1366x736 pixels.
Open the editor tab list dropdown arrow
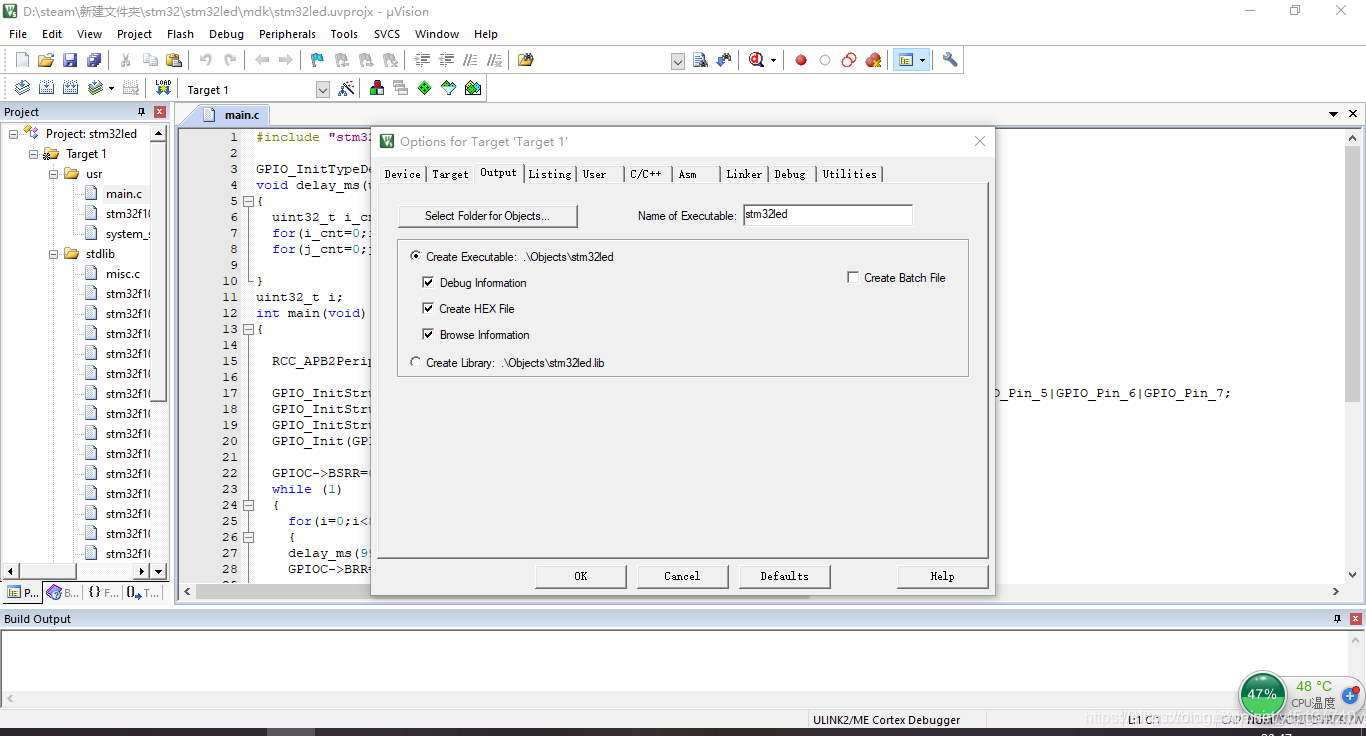(1333, 115)
